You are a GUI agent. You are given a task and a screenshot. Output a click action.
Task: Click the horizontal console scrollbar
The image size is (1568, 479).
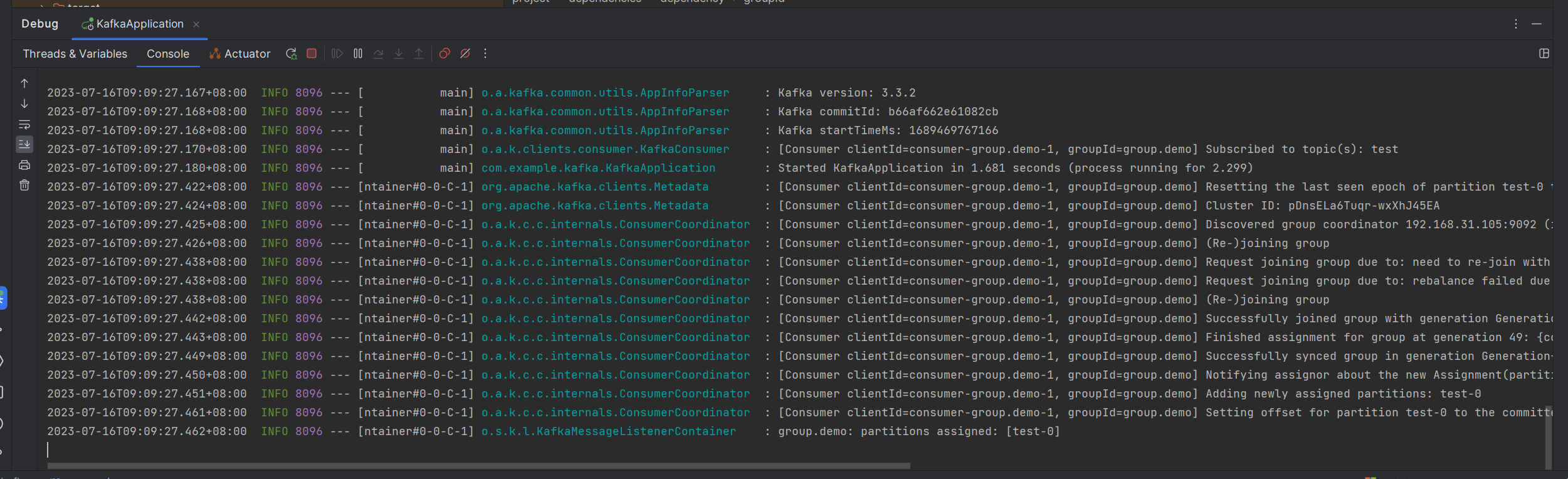(x=478, y=466)
